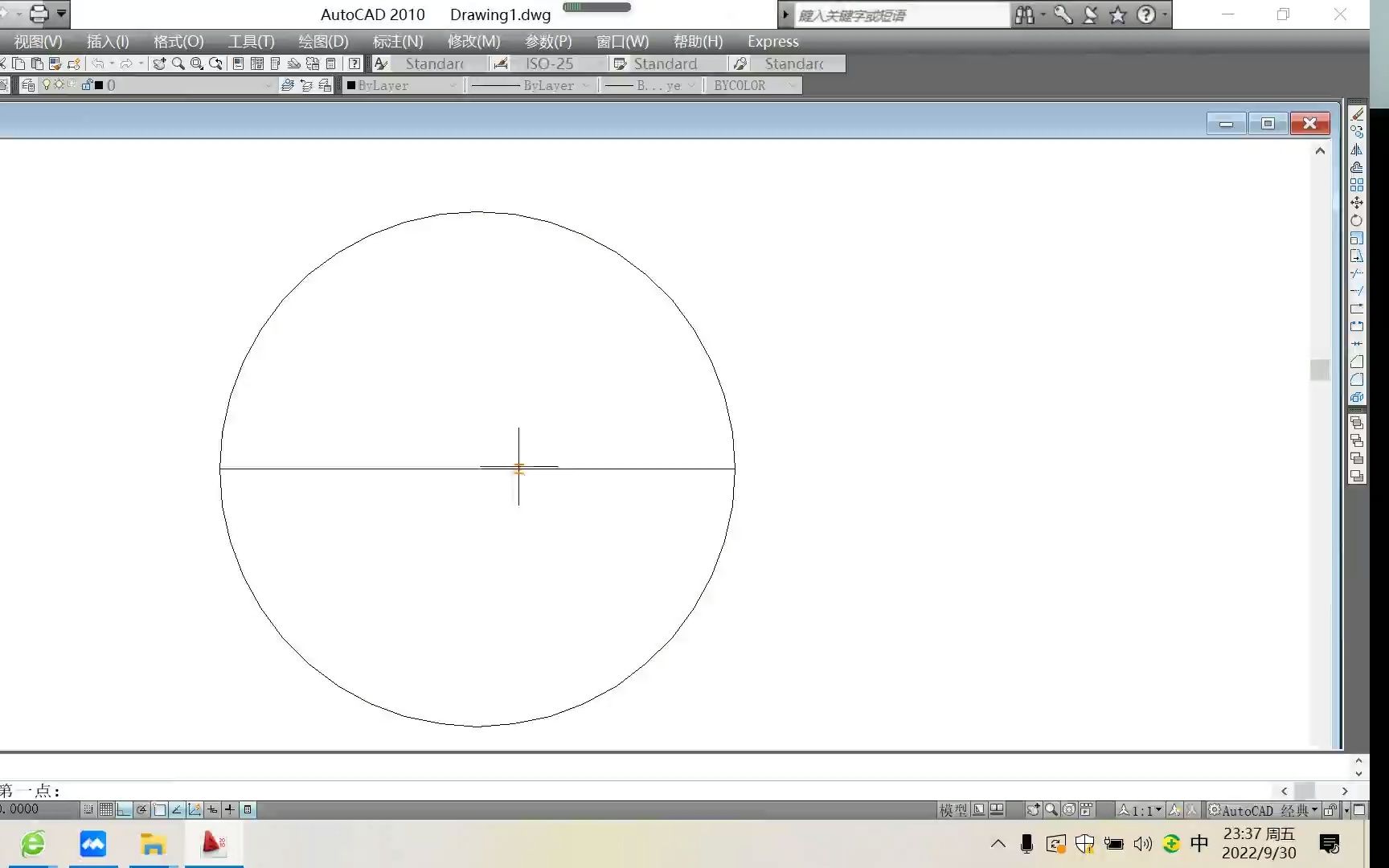This screenshot has width=1389, height=868.
Task: Click the command line prompt 第一点
Action: [x=30, y=790]
